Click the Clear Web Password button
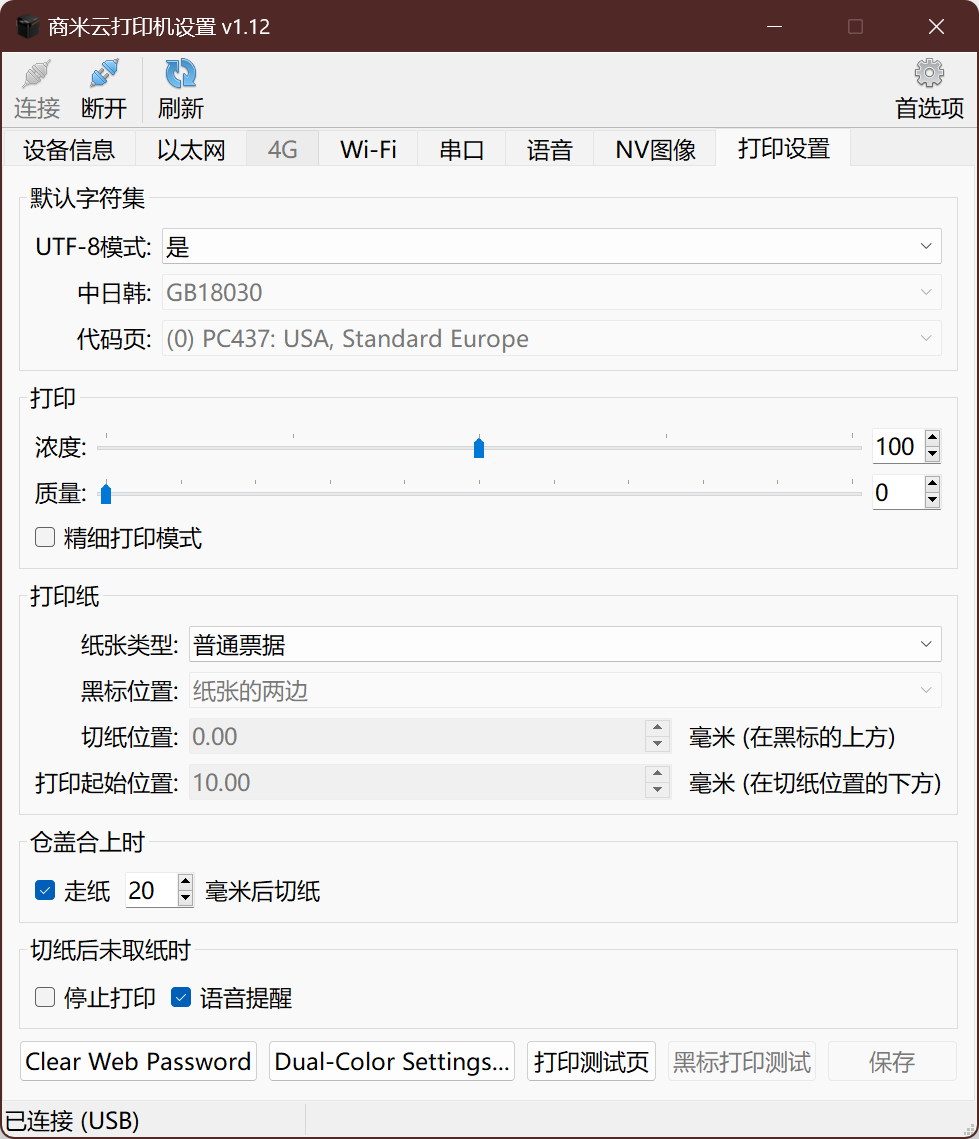The width and height of the screenshot is (979, 1139). pos(138,1061)
